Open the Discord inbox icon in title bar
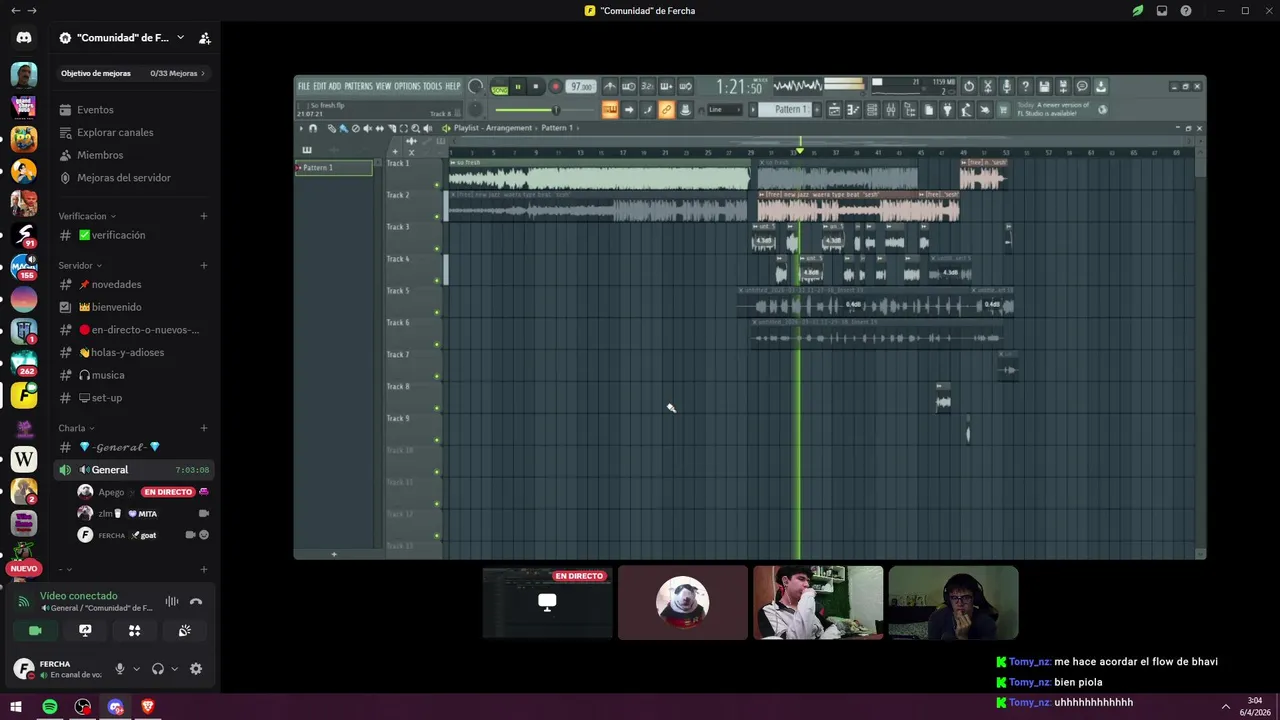Screen dimensions: 1280x720 [1162, 11]
